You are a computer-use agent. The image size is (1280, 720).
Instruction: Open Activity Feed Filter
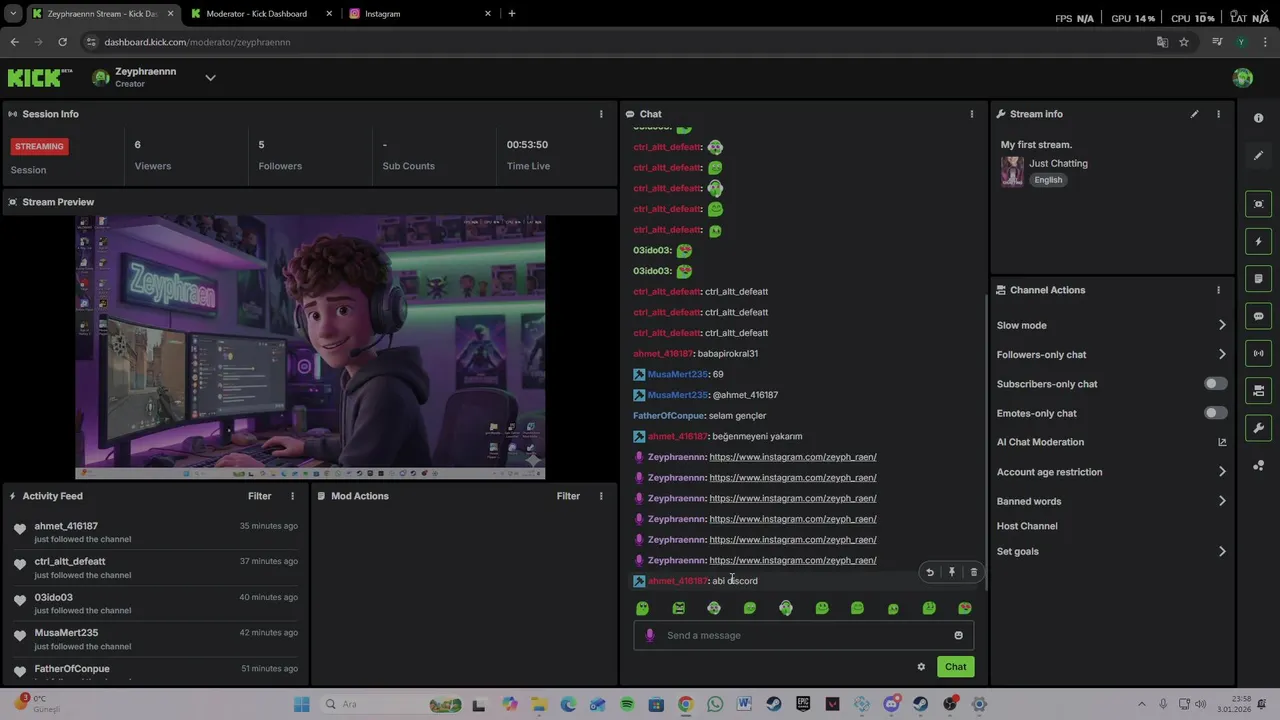(x=259, y=496)
